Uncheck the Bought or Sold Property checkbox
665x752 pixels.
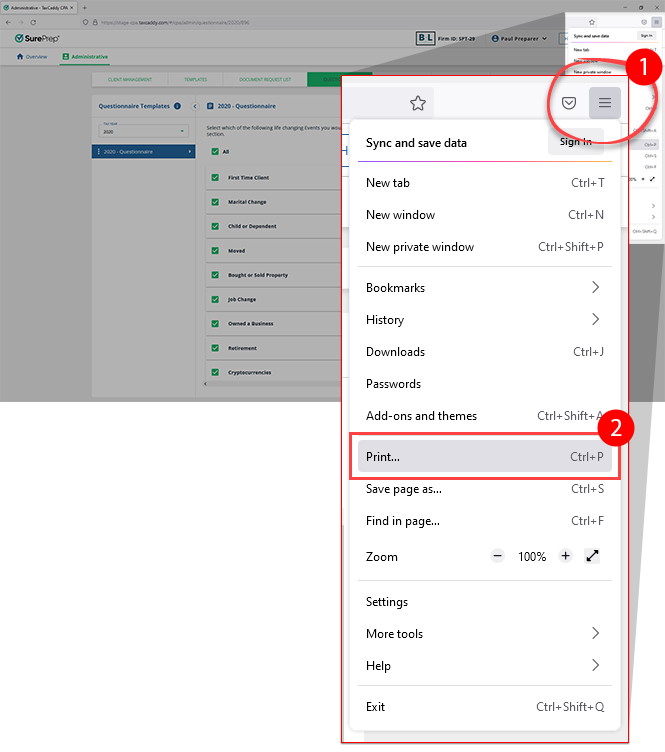[x=215, y=275]
